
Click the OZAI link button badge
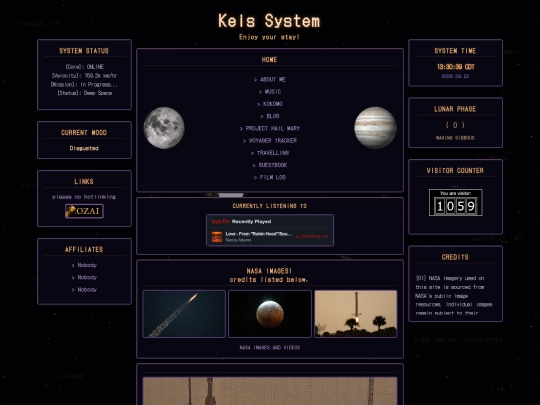click(84, 211)
